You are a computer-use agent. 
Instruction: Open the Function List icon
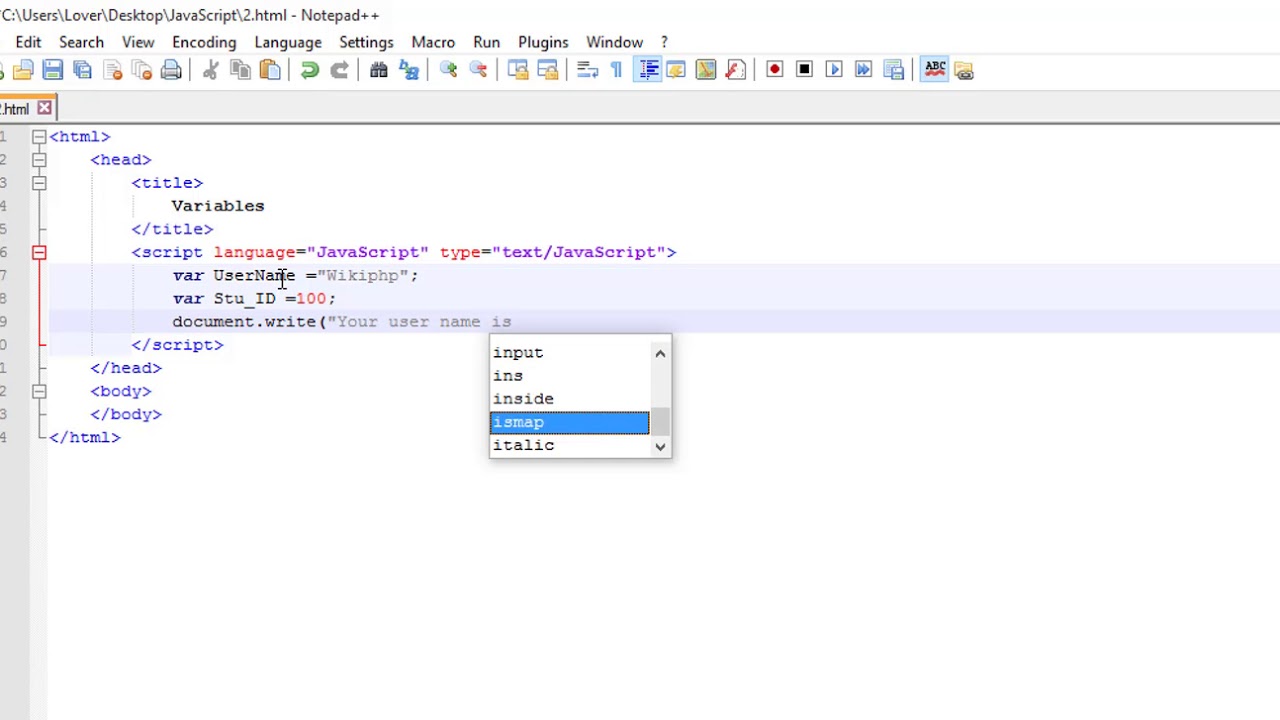[736, 70]
